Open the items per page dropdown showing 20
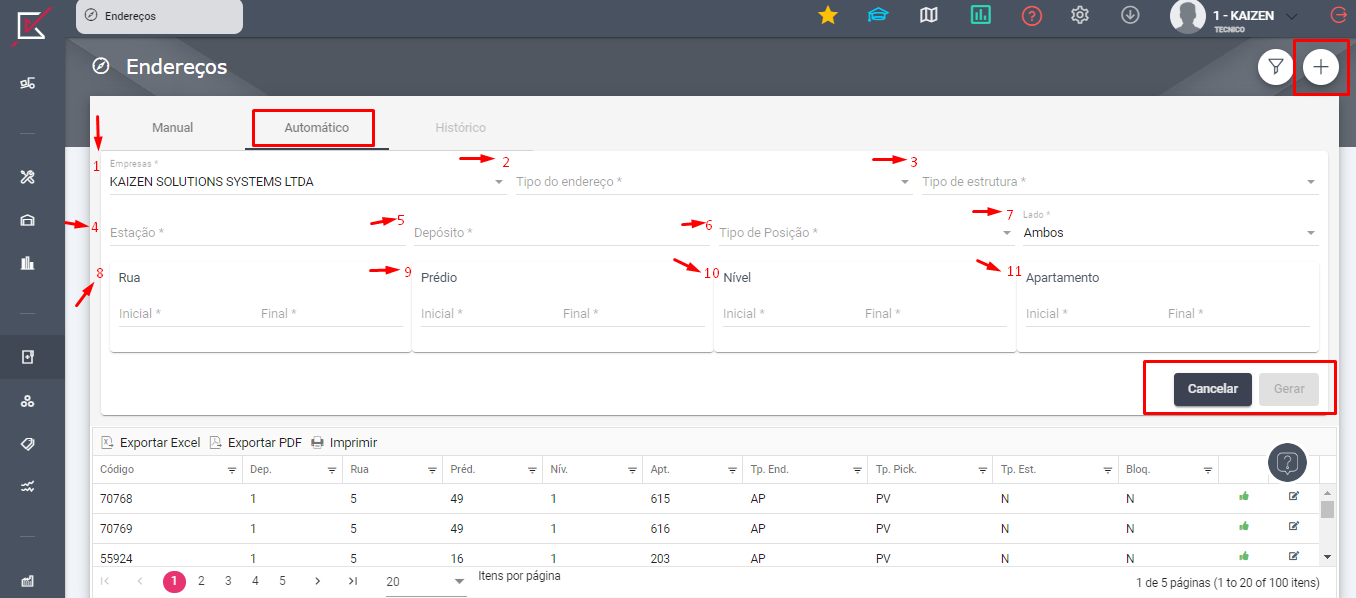The height and width of the screenshot is (598, 1356). pos(426,582)
